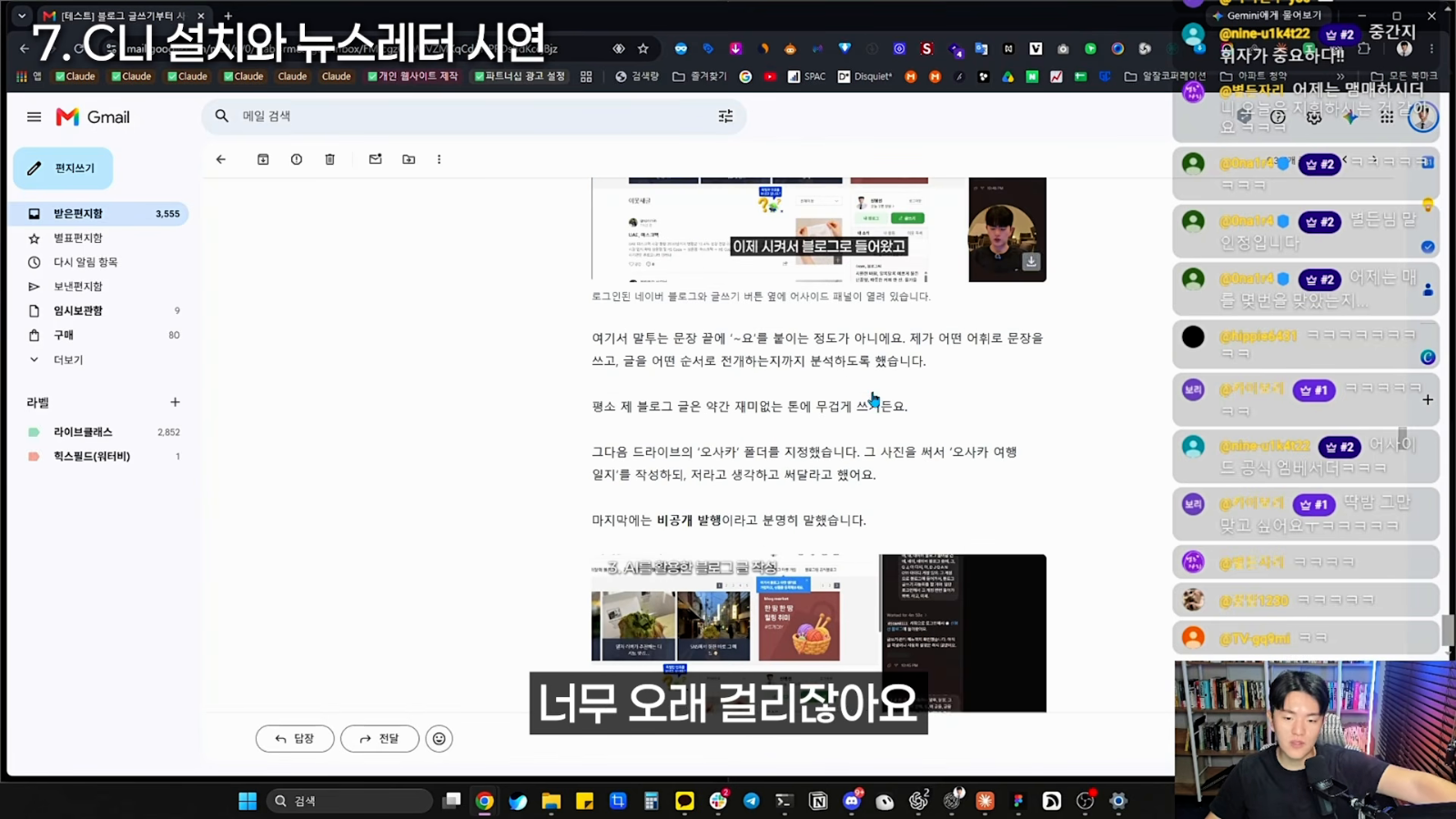Open the search options filter
The width and height of the screenshot is (1456, 819).
(x=725, y=116)
